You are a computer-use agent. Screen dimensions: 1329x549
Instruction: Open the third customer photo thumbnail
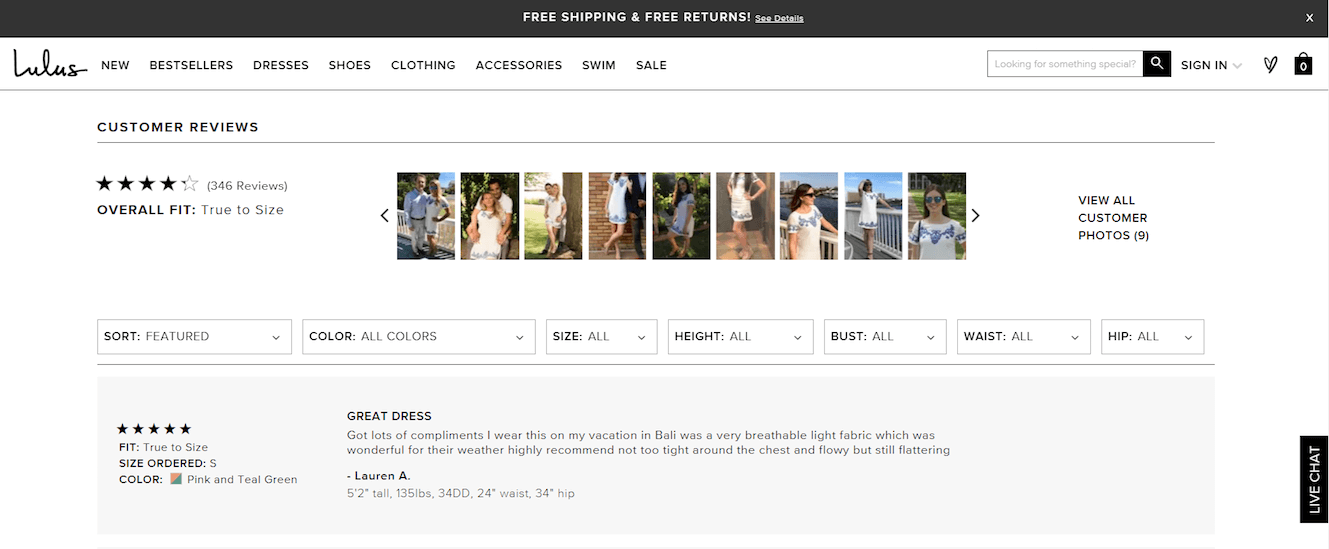coord(553,216)
